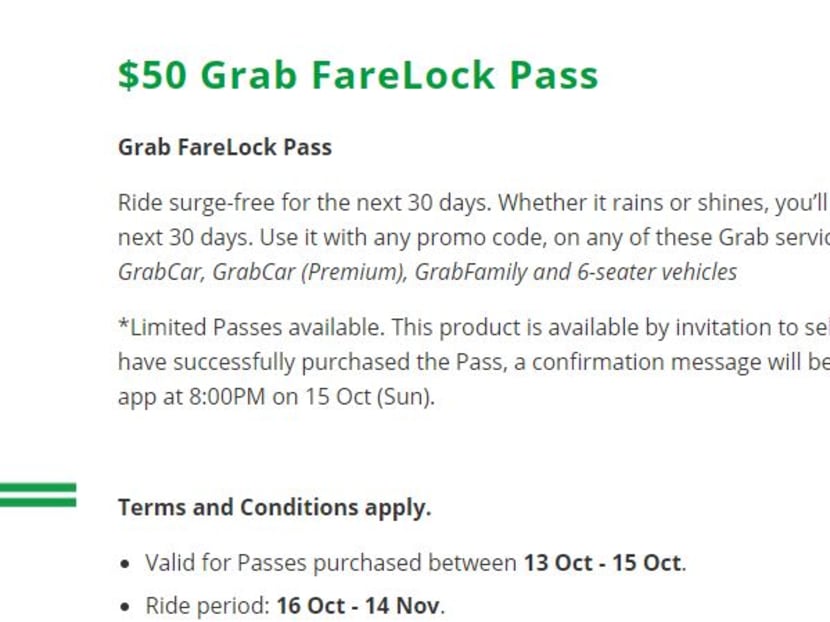The image size is (830, 622).
Task: Click the bold "13 Oct - 15 Oct" dates
Action: [602, 563]
